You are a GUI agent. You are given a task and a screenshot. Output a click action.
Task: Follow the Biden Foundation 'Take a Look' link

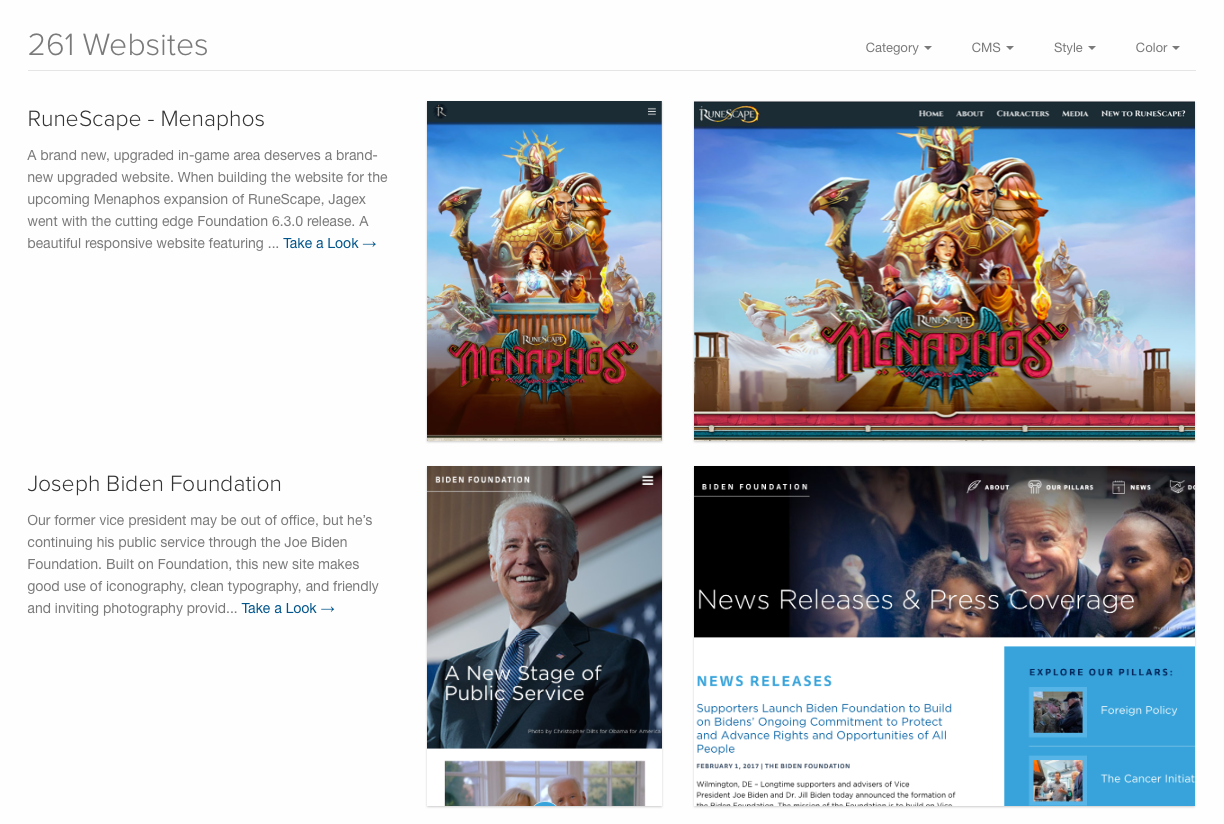pyautogui.click(x=288, y=608)
